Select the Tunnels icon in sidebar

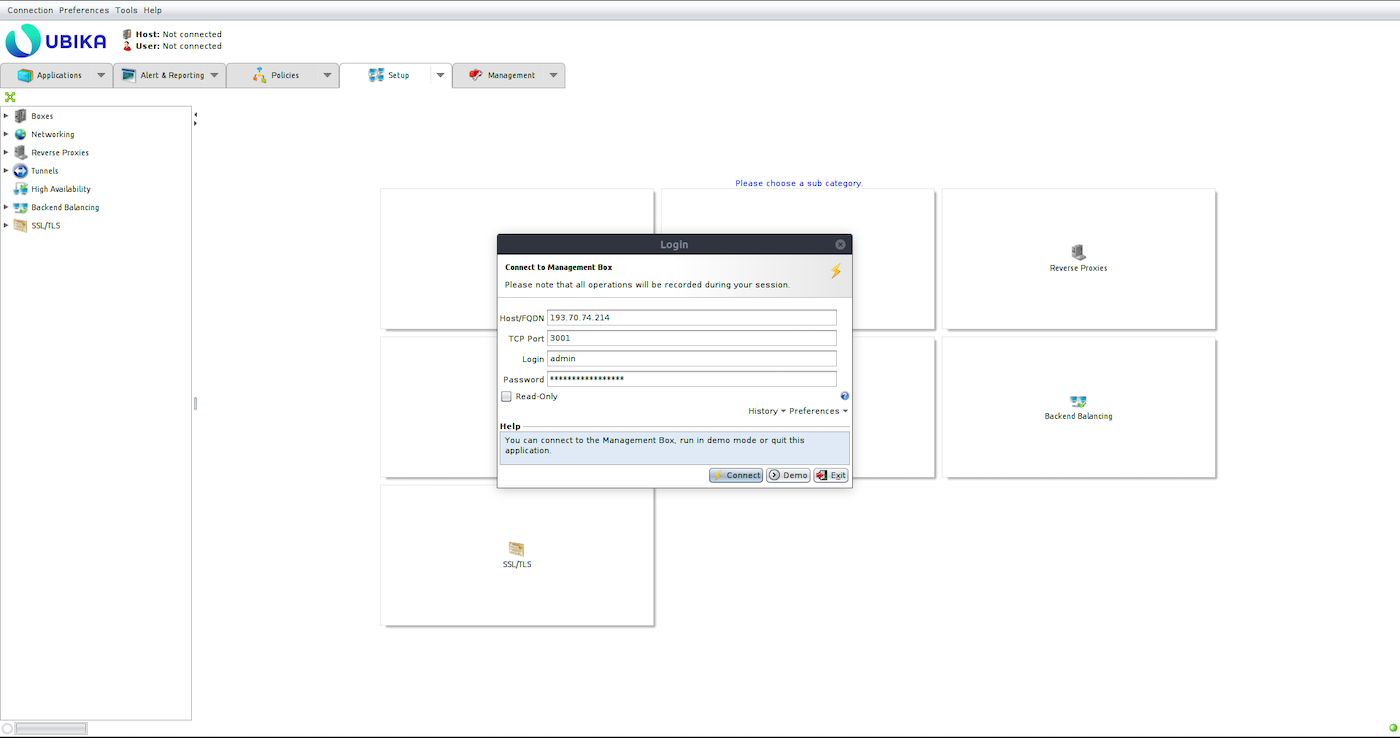(21, 171)
